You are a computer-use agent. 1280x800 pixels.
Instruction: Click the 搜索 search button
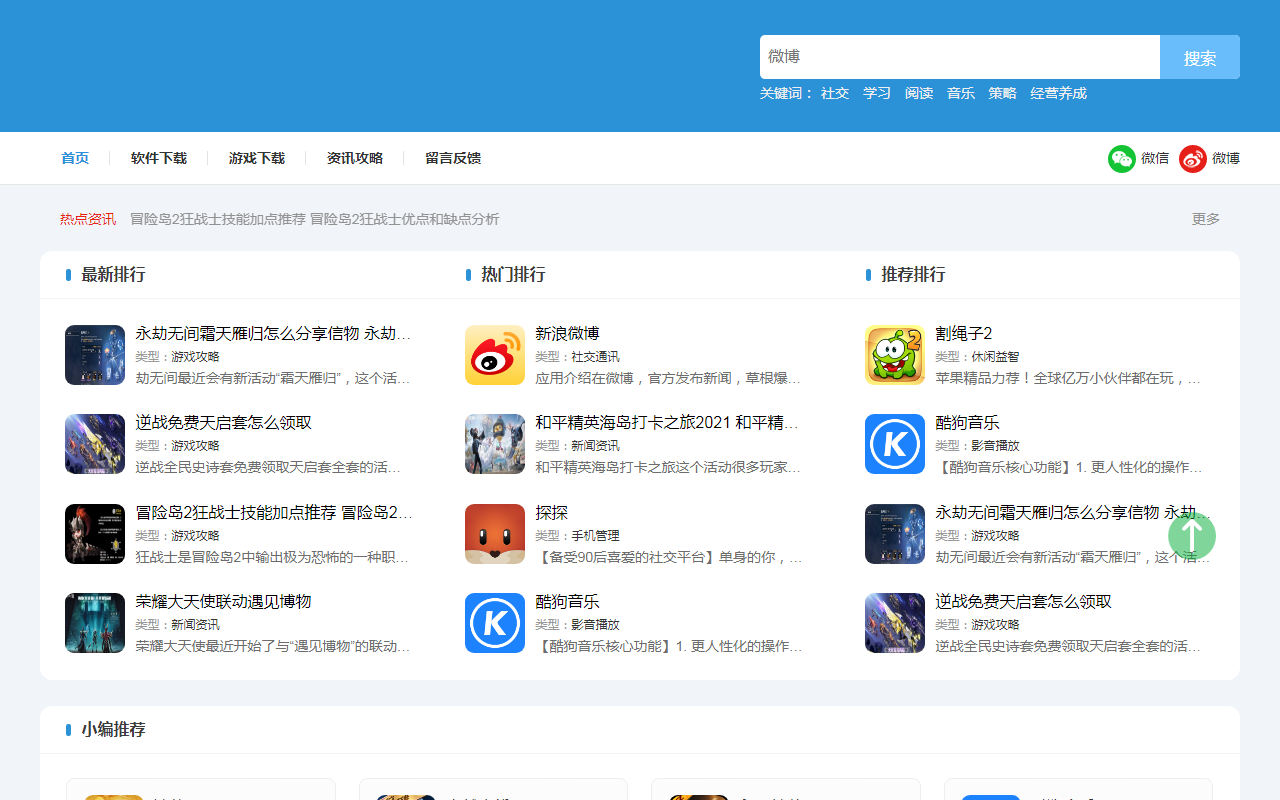coord(1200,57)
